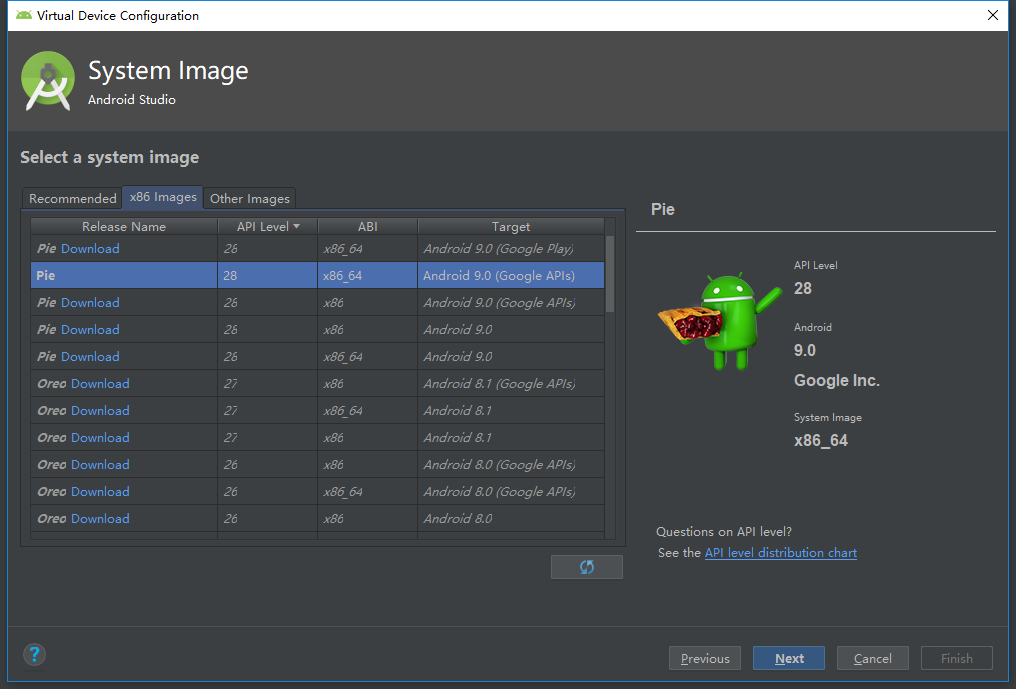Click the Target column header
The width and height of the screenshot is (1016, 689).
coord(511,226)
